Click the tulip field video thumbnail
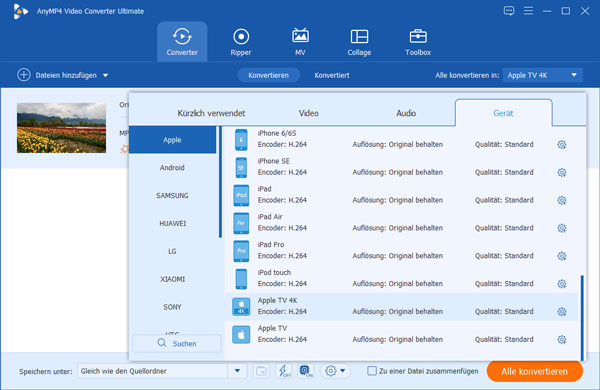The height and width of the screenshot is (390, 600). (61, 128)
